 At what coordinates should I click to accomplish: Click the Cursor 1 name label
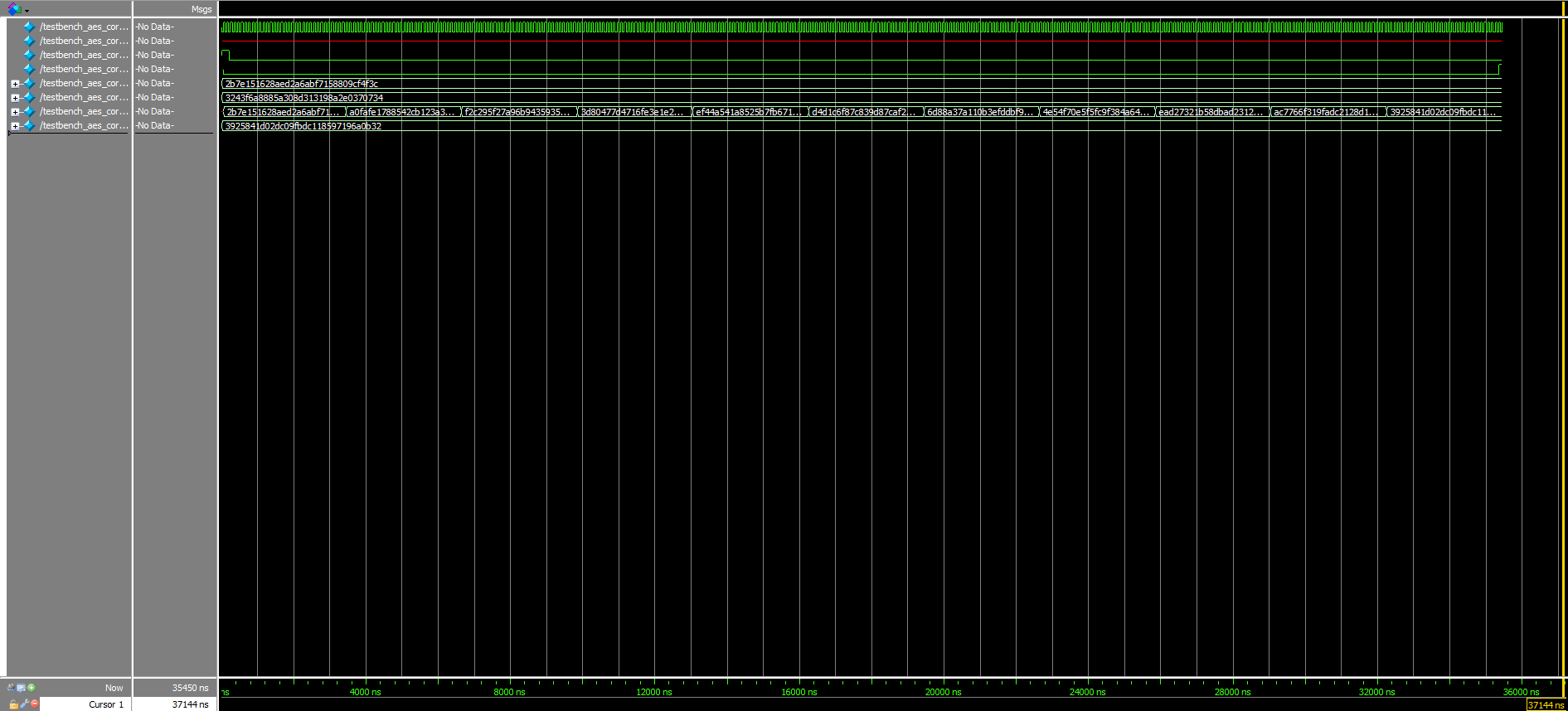[105, 704]
